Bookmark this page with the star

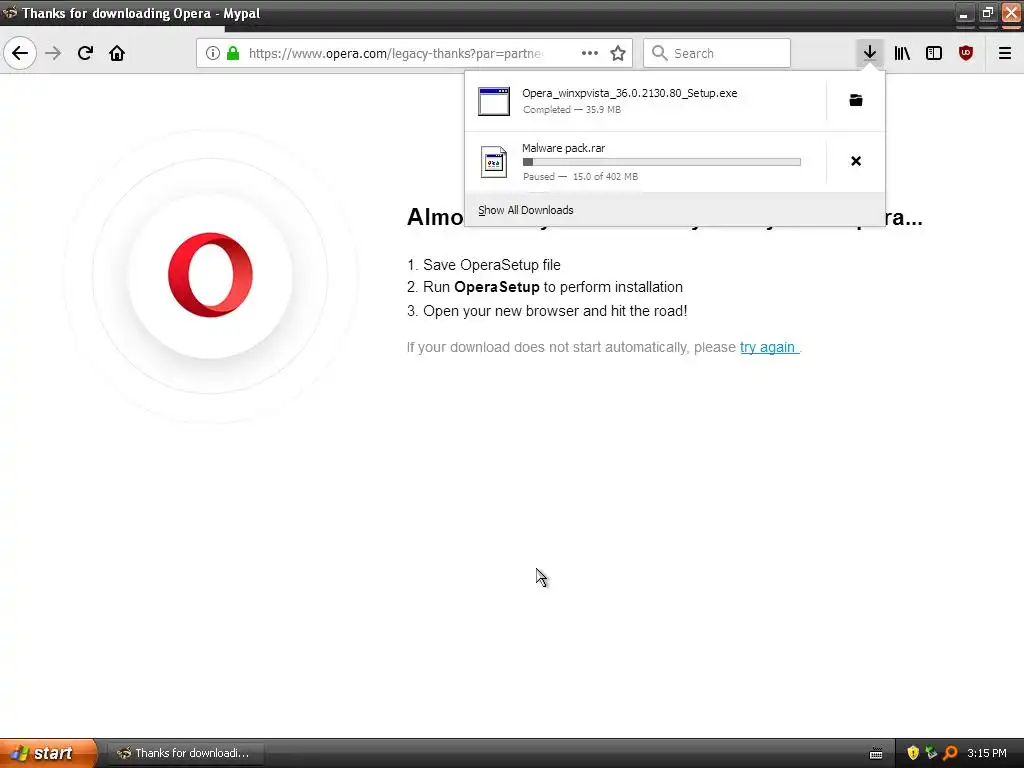pos(618,53)
